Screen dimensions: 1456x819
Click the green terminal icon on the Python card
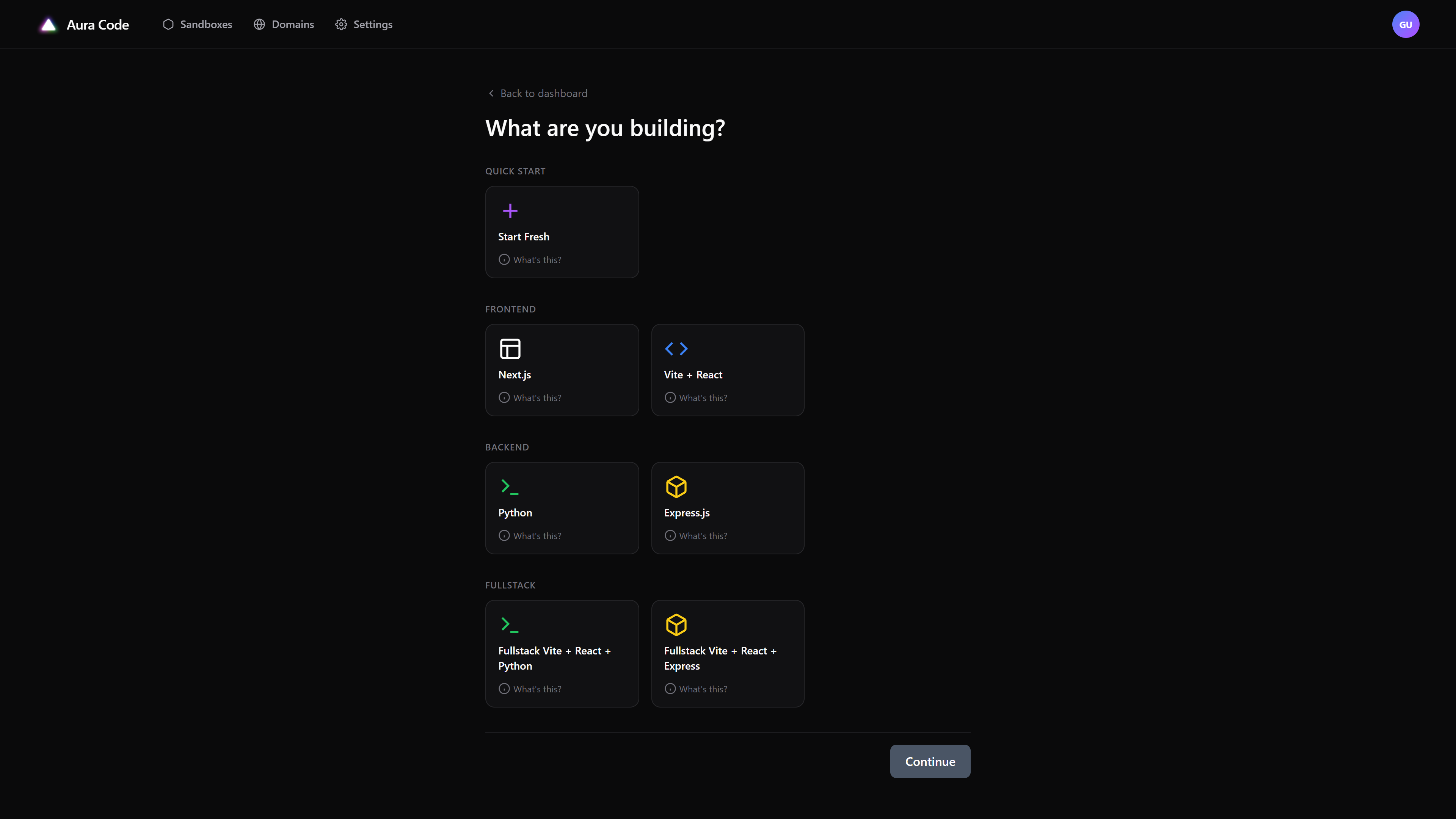point(510,486)
